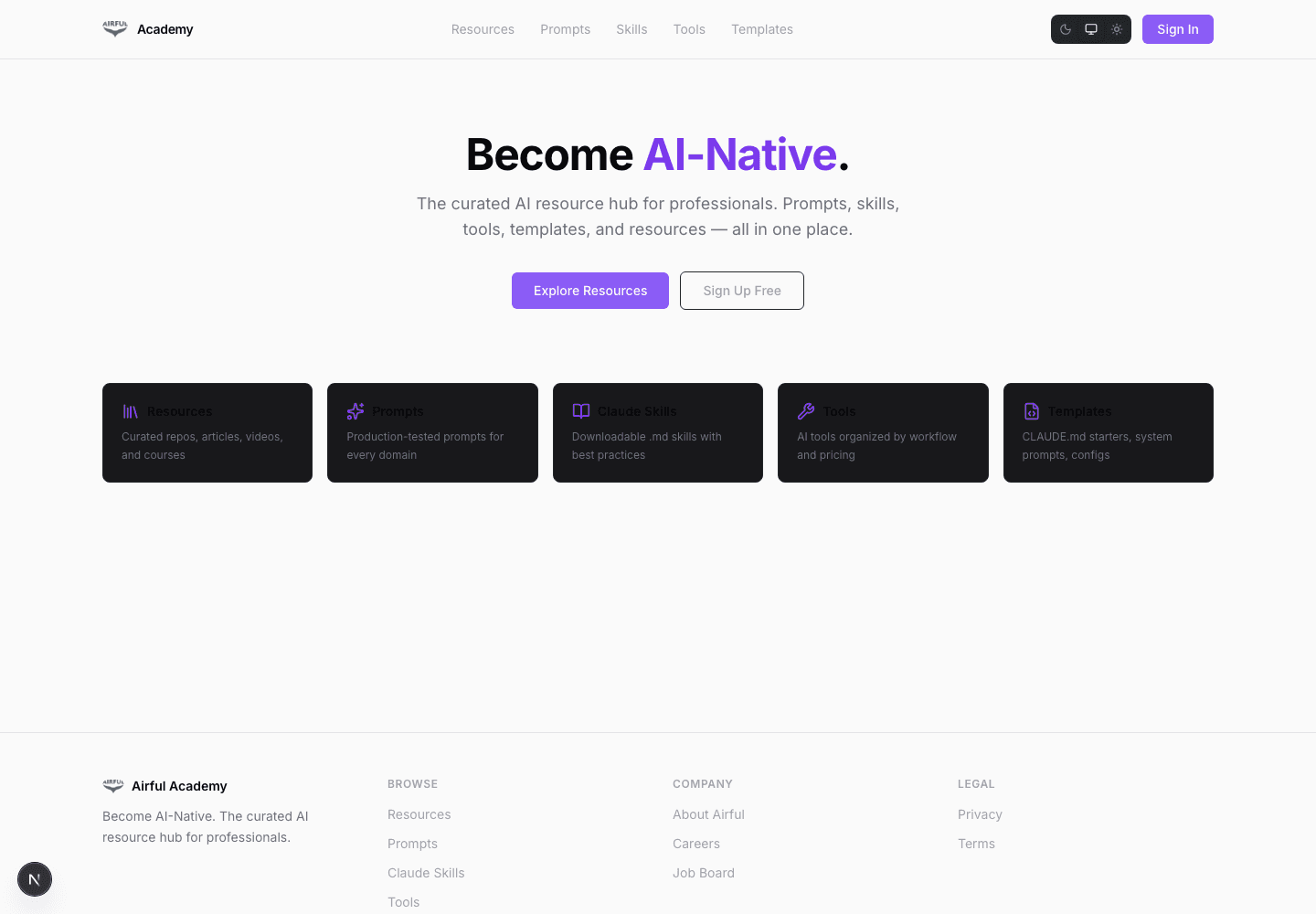Click the wrench icon on Tools card

pyautogui.click(x=806, y=411)
